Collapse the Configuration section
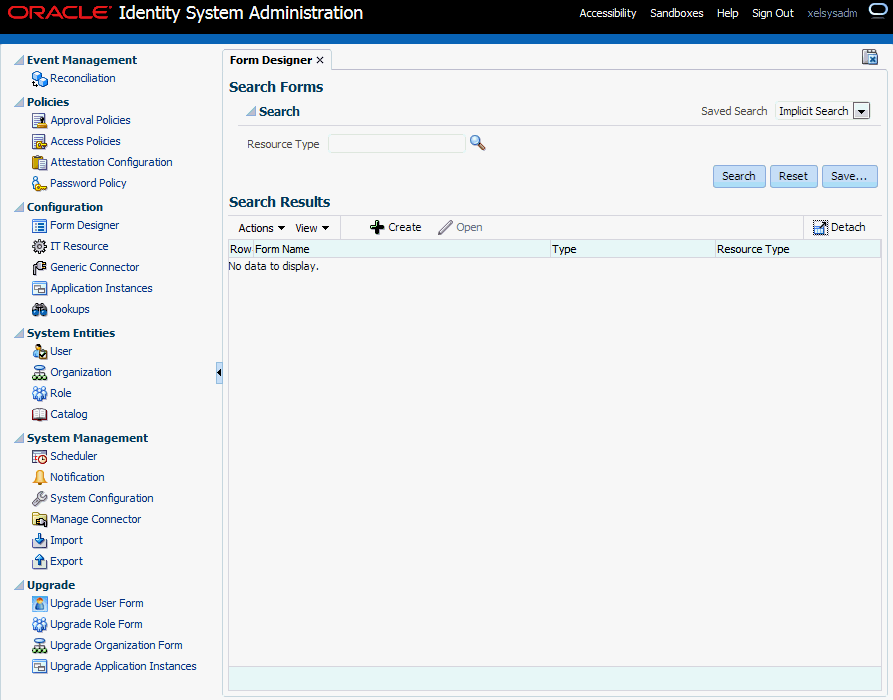The width and height of the screenshot is (893, 700). point(19,207)
